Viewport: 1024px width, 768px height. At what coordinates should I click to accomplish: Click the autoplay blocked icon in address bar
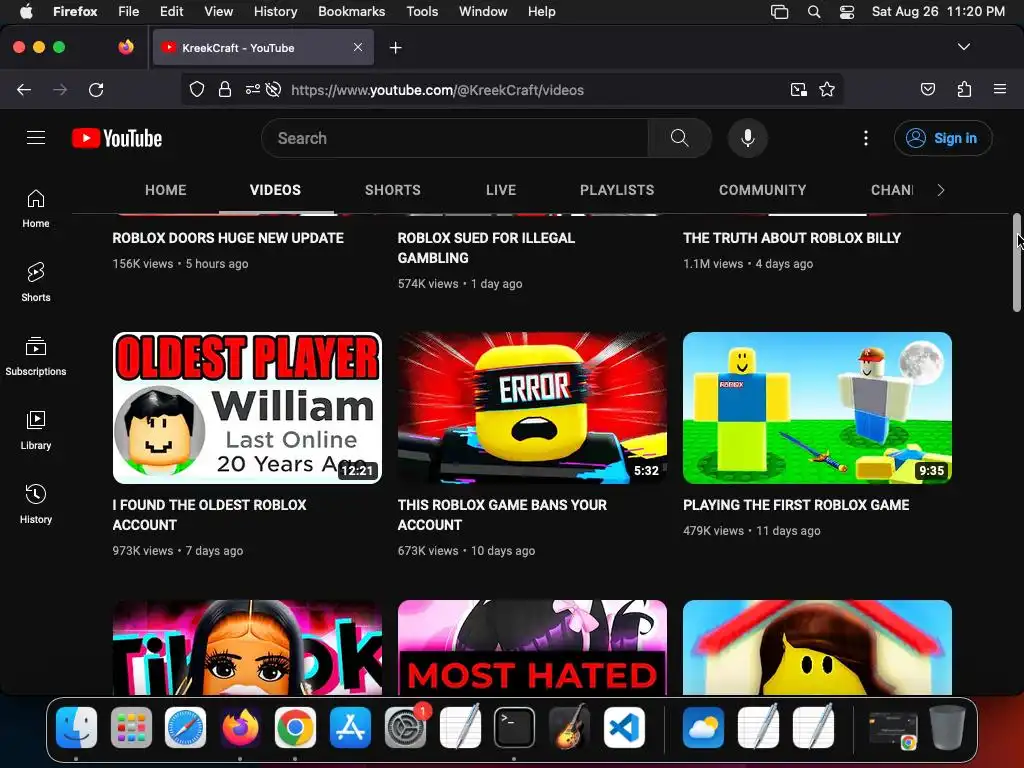coord(274,89)
